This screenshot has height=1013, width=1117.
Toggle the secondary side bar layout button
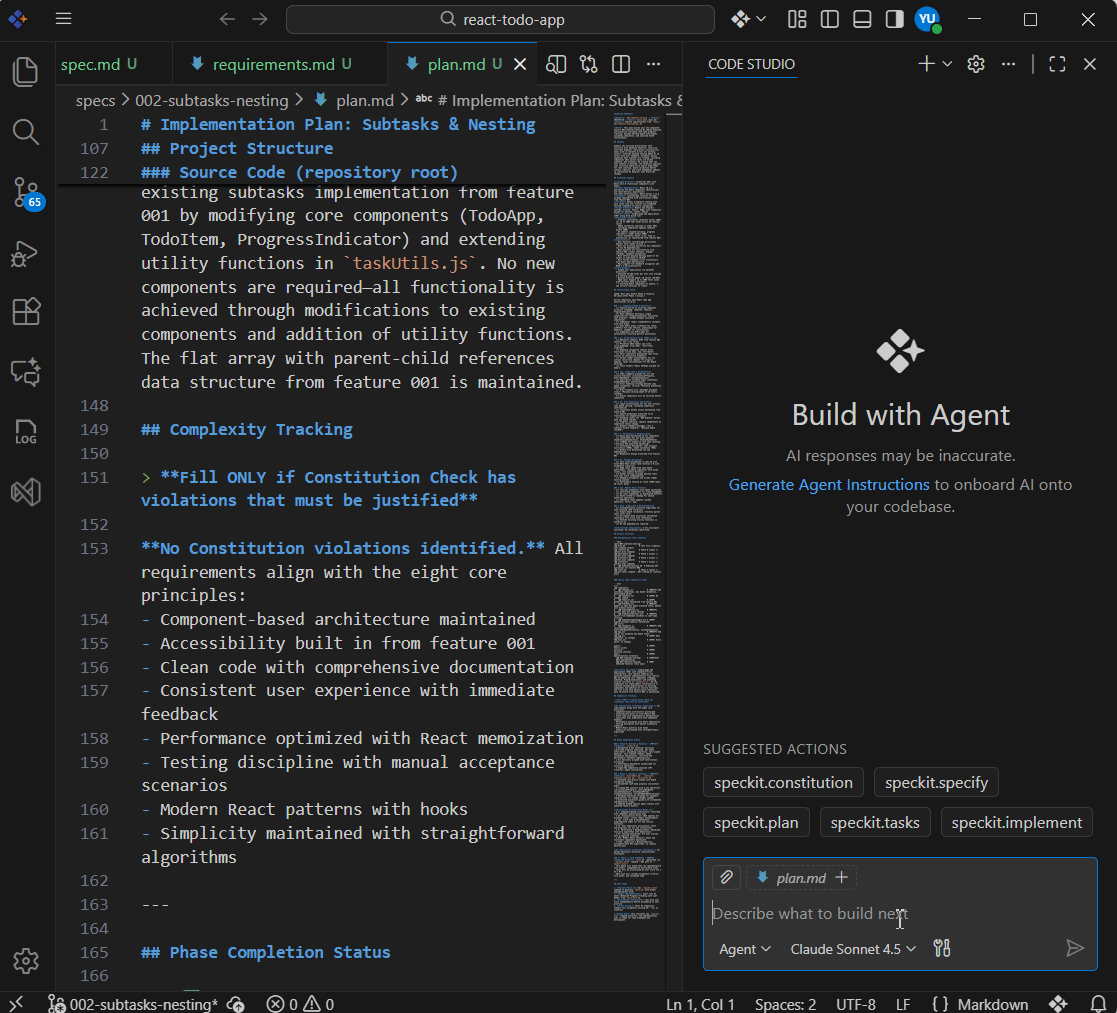(x=895, y=19)
